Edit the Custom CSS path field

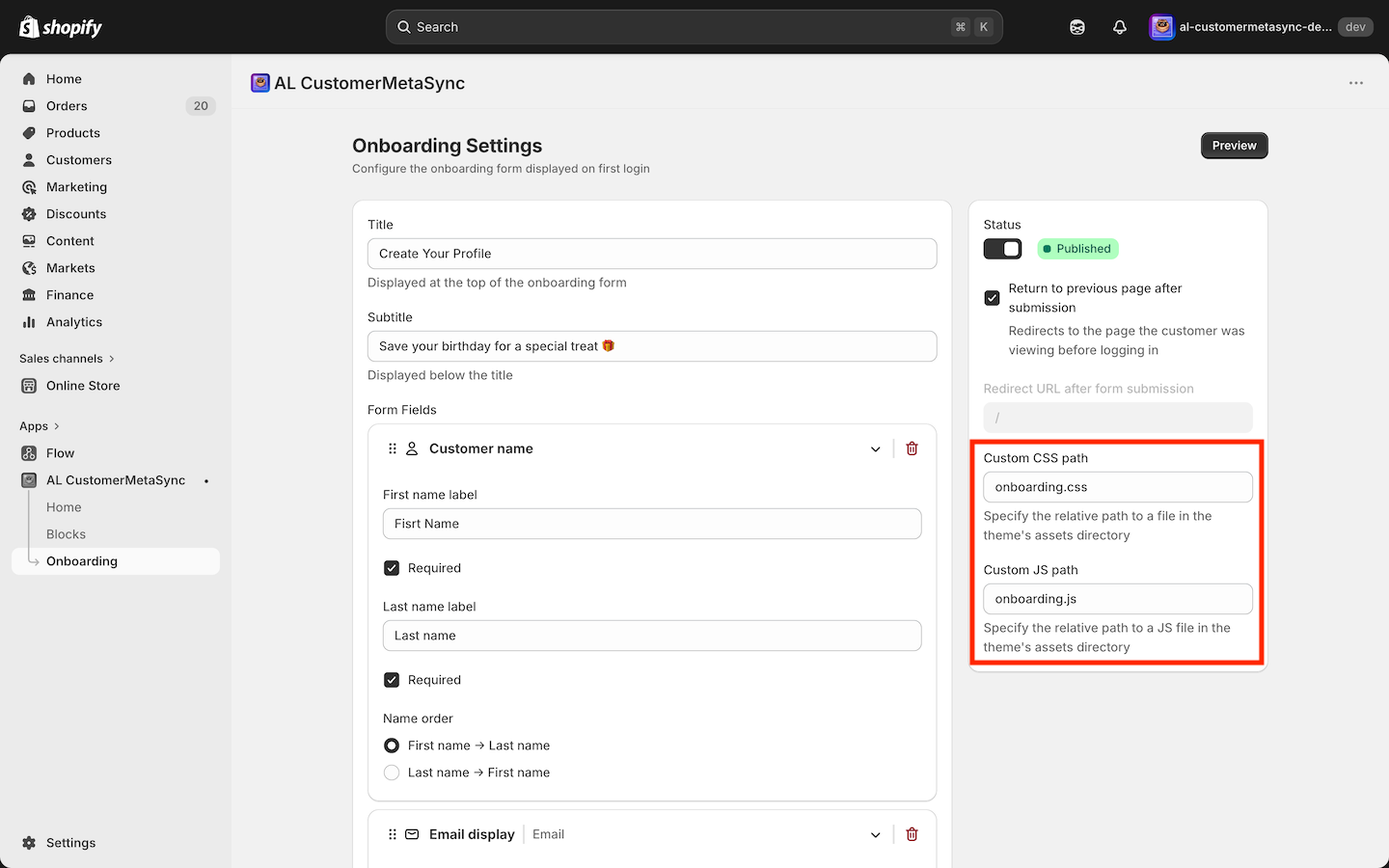tap(1118, 487)
